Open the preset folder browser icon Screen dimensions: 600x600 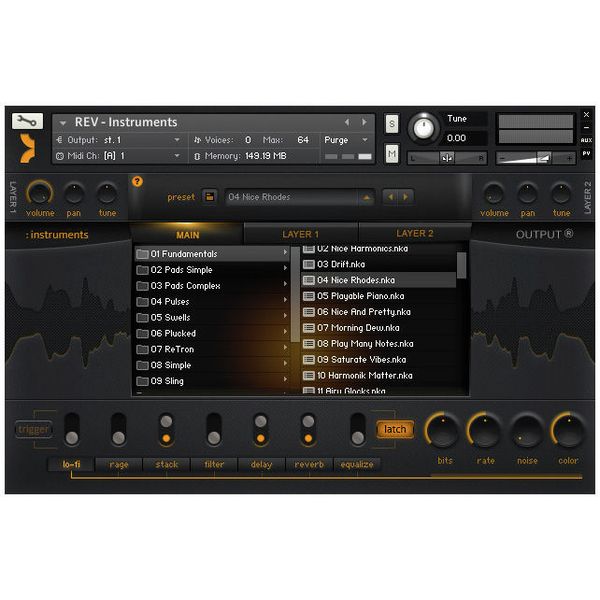209,197
